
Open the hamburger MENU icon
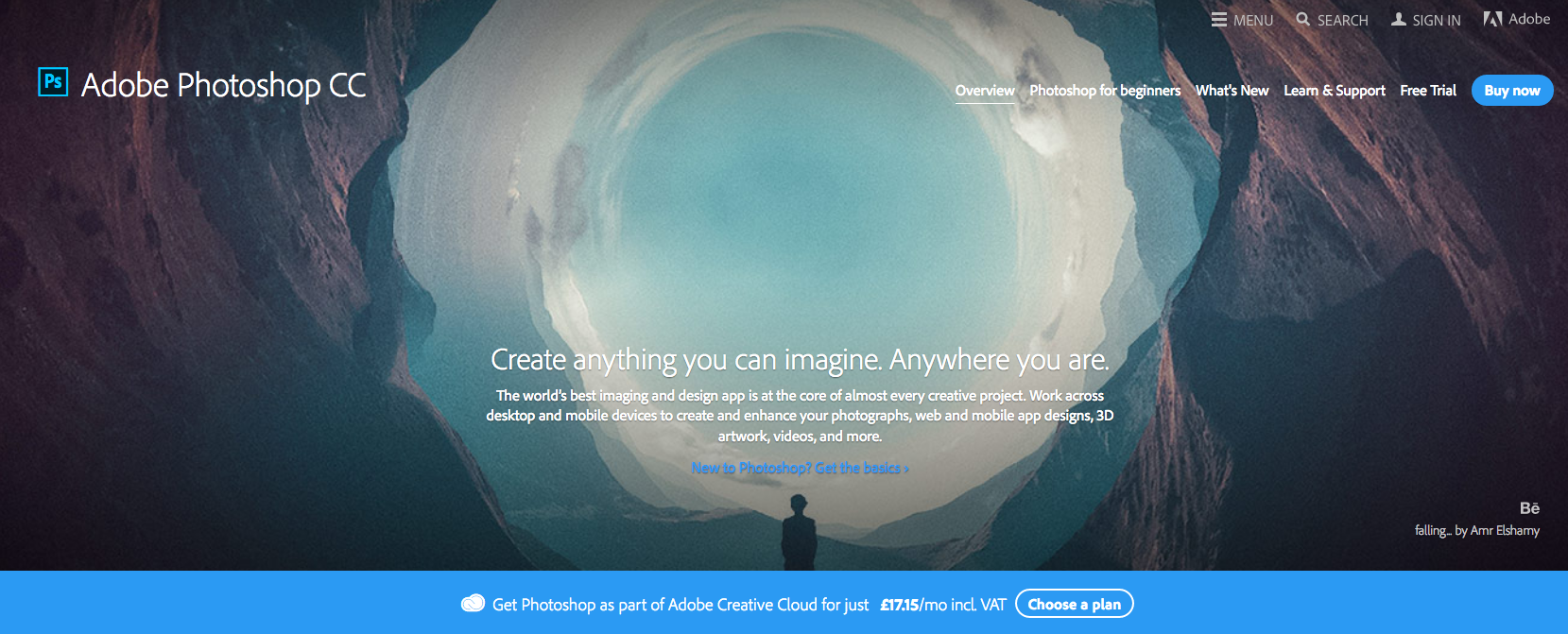(1219, 20)
